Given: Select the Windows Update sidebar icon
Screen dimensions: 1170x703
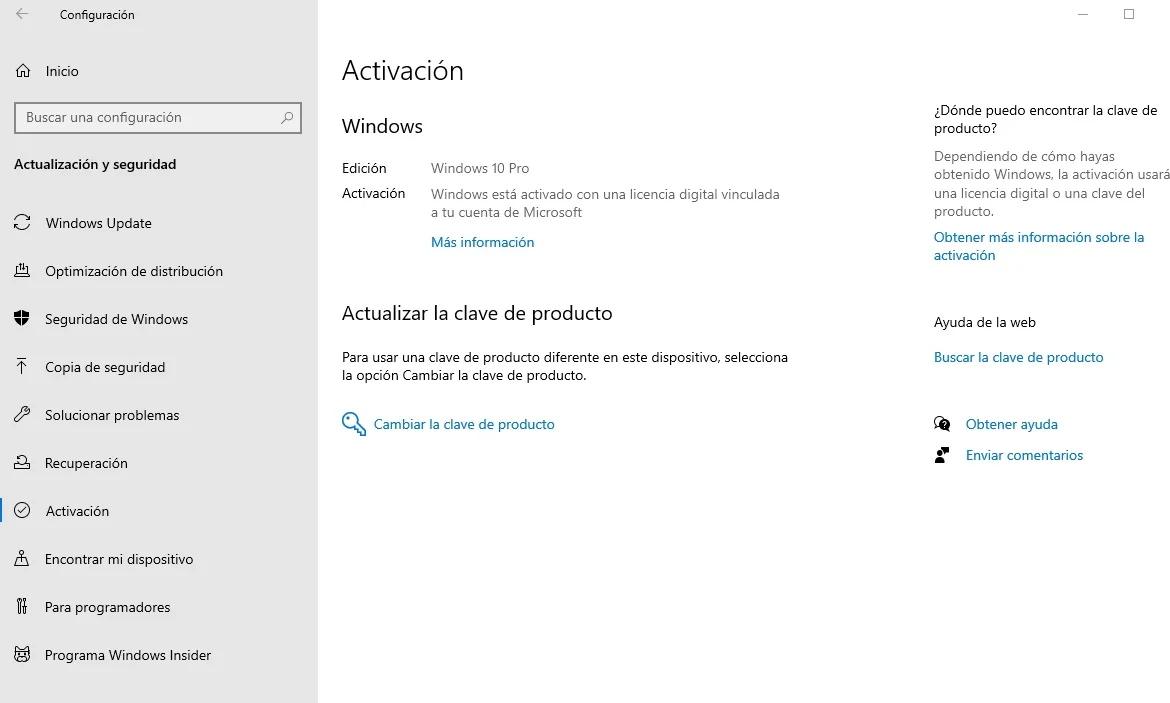Looking at the screenshot, I should [x=21, y=223].
